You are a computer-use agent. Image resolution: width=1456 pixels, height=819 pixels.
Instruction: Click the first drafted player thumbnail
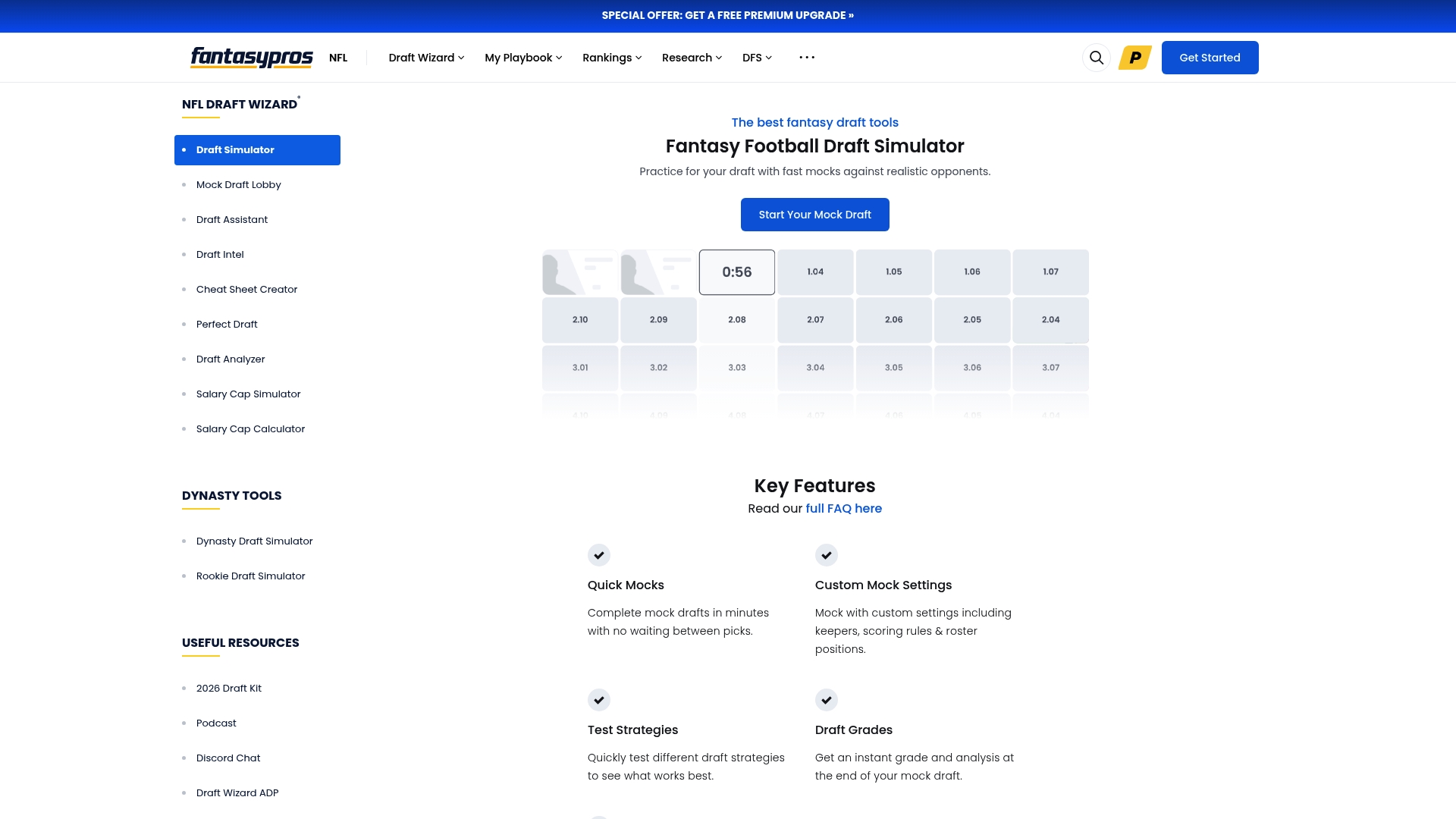(x=580, y=272)
